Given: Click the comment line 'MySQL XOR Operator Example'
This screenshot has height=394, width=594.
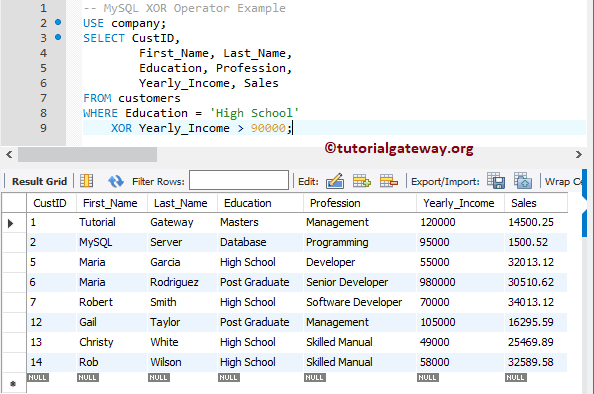Looking at the screenshot, I should (x=184, y=8).
